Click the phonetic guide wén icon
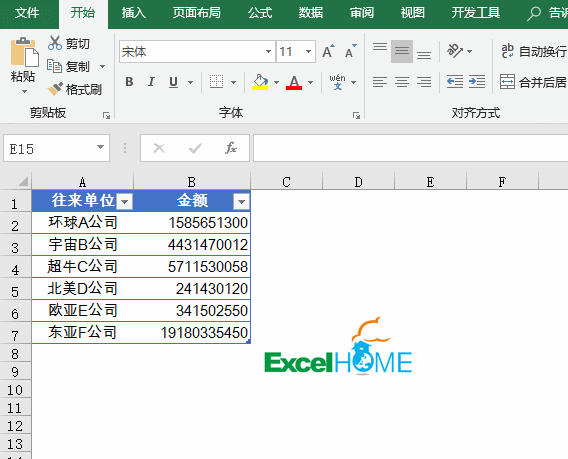Viewport: 568px width, 459px height. click(x=337, y=82)
